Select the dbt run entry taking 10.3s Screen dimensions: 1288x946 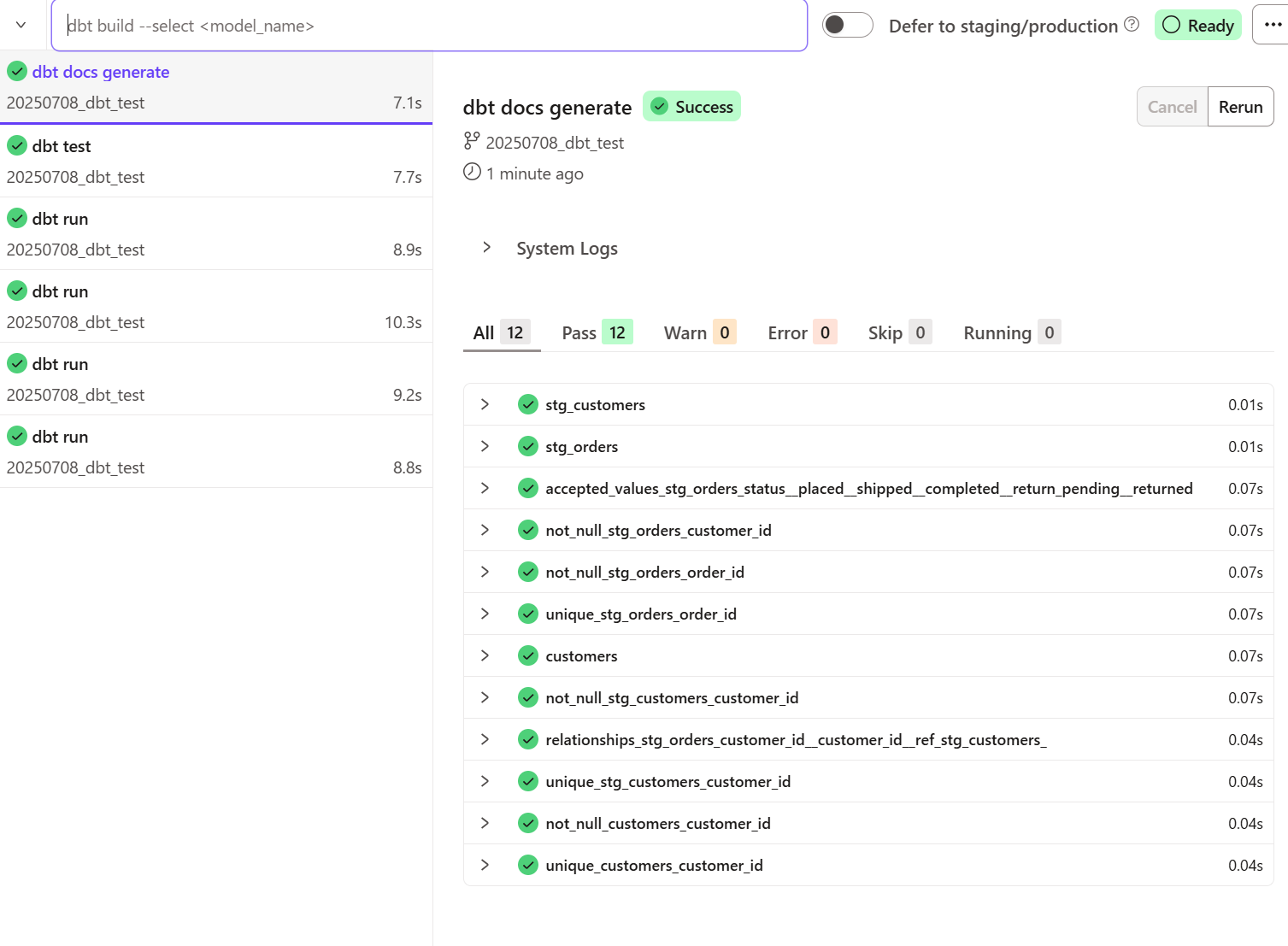(x=215, y=307)
